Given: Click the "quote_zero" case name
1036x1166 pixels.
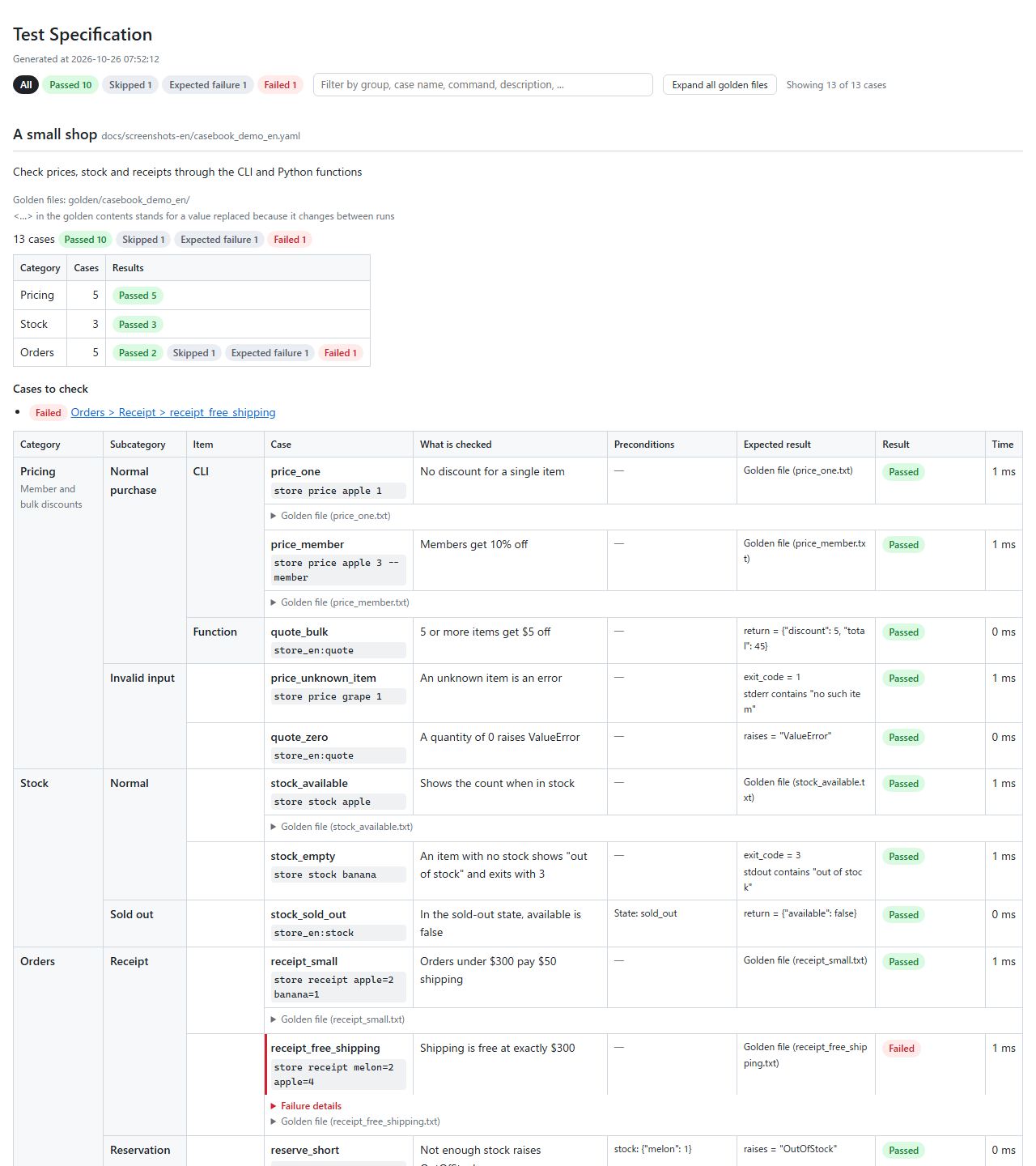Looking at the screenshot, I should coord(299,738).
